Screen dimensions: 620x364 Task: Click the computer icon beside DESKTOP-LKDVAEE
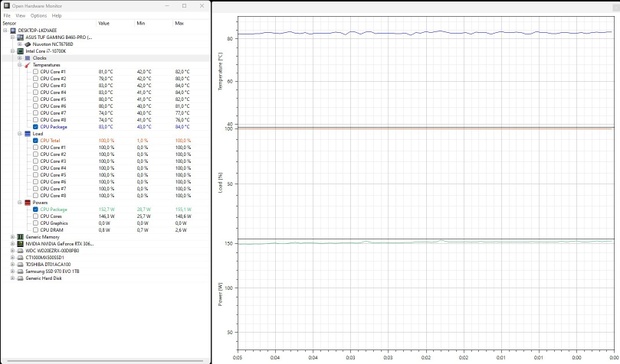(x=13, y=30)
